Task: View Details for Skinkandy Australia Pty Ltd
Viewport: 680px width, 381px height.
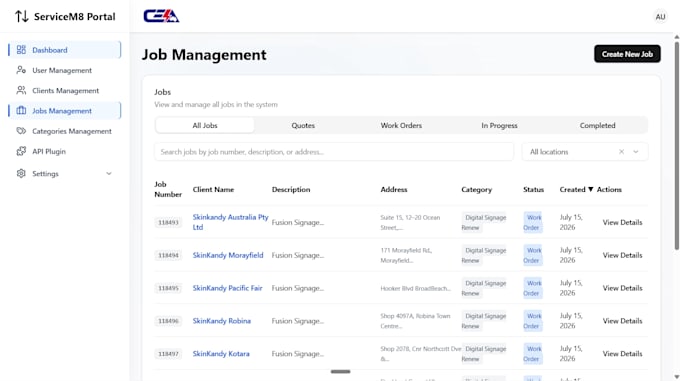Action: (622, 222)
